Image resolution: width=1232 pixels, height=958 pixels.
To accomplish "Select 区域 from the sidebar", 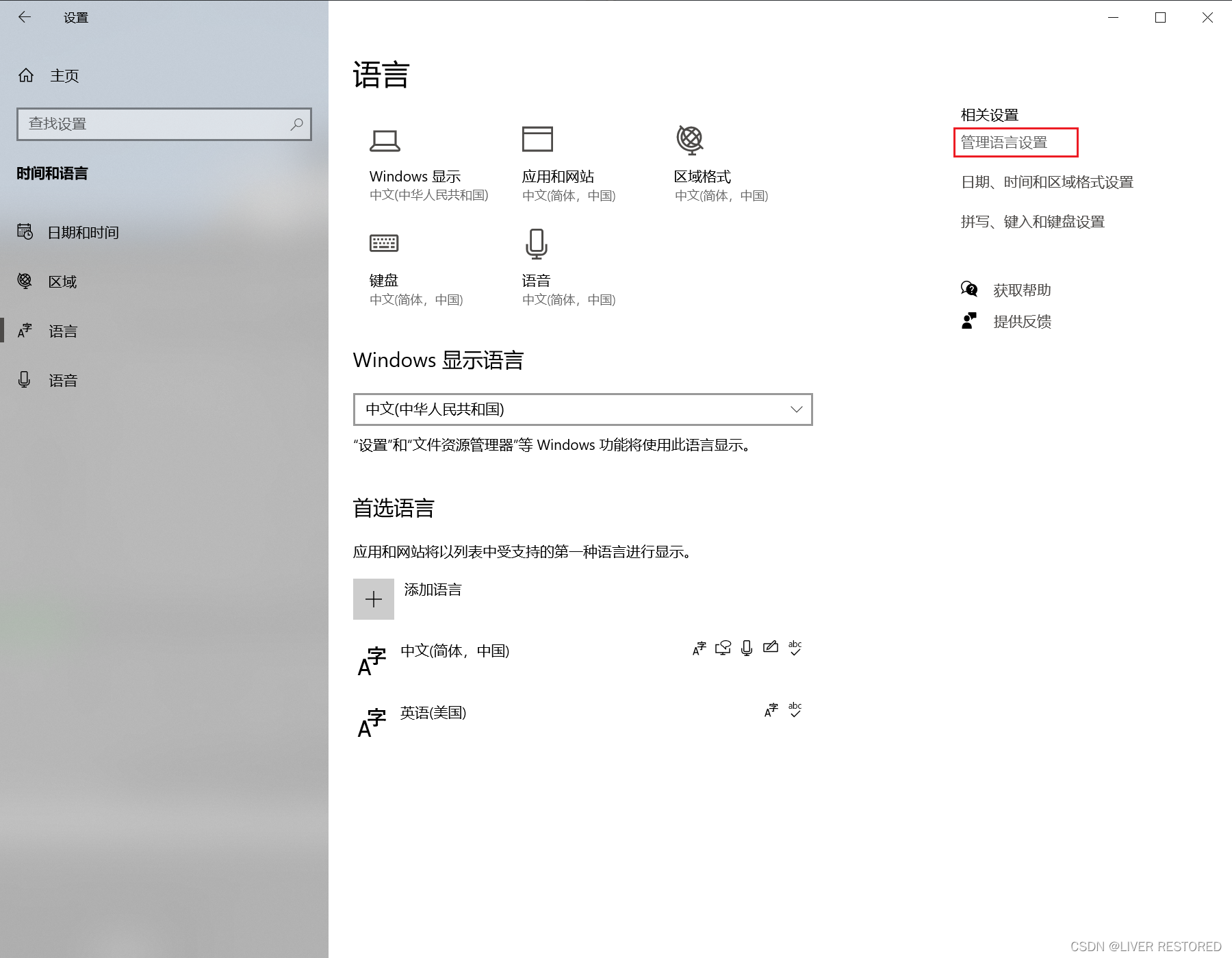I will click(62, 281).
